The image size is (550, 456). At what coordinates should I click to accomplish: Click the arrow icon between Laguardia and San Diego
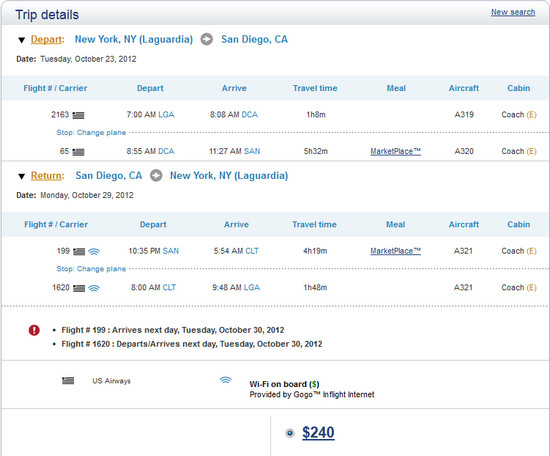(x=207, y=39)
